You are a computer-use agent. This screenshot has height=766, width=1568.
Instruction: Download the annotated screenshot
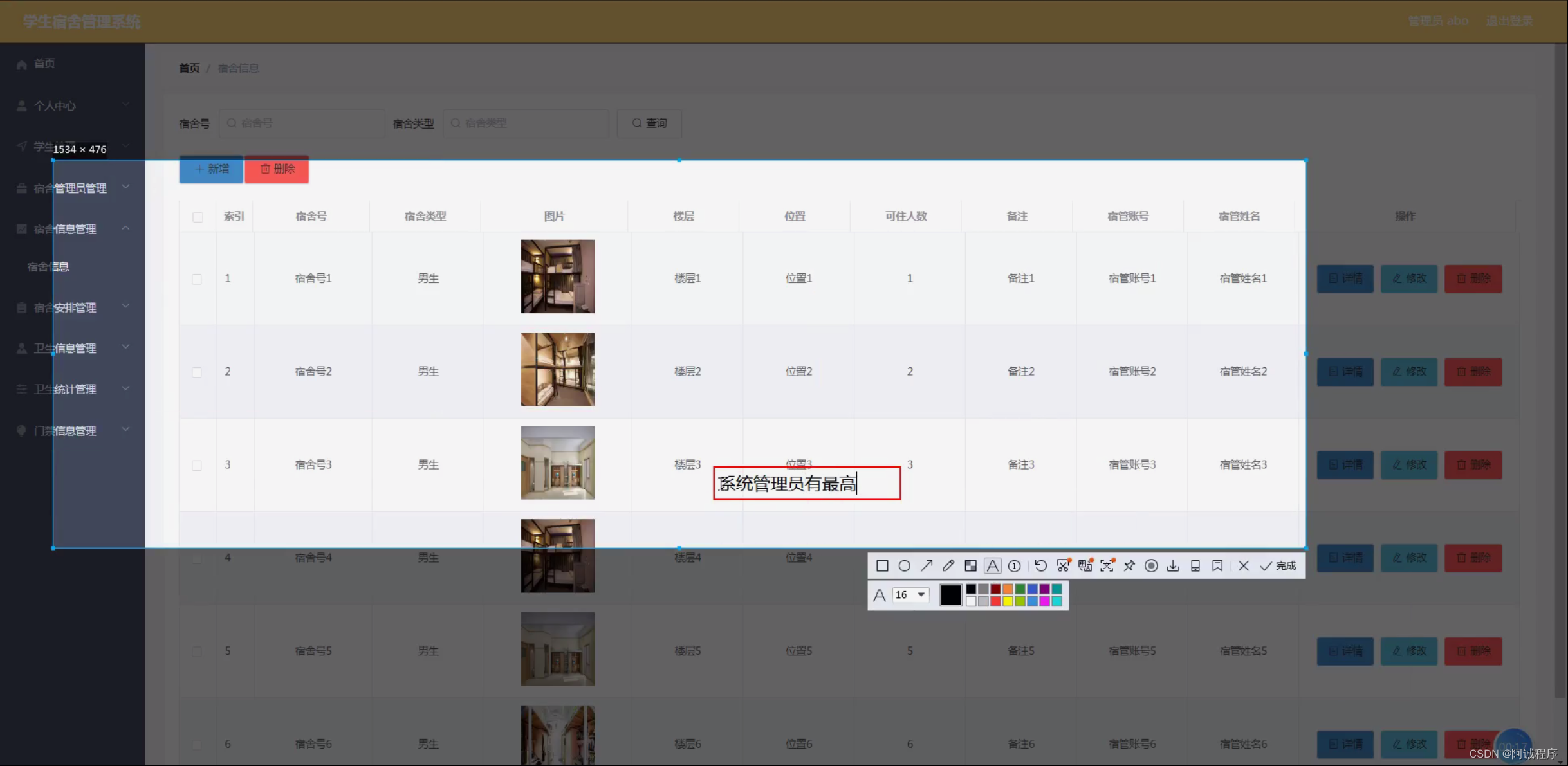[x=1174, y=565]
